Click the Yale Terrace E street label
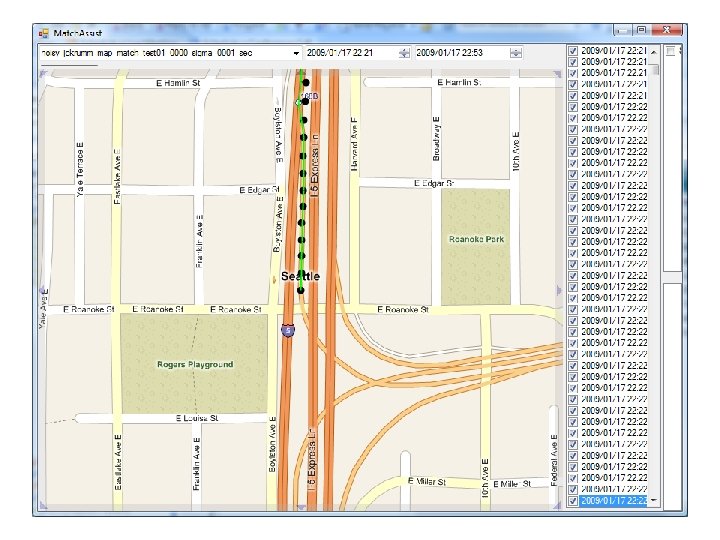 click(80, 169)
